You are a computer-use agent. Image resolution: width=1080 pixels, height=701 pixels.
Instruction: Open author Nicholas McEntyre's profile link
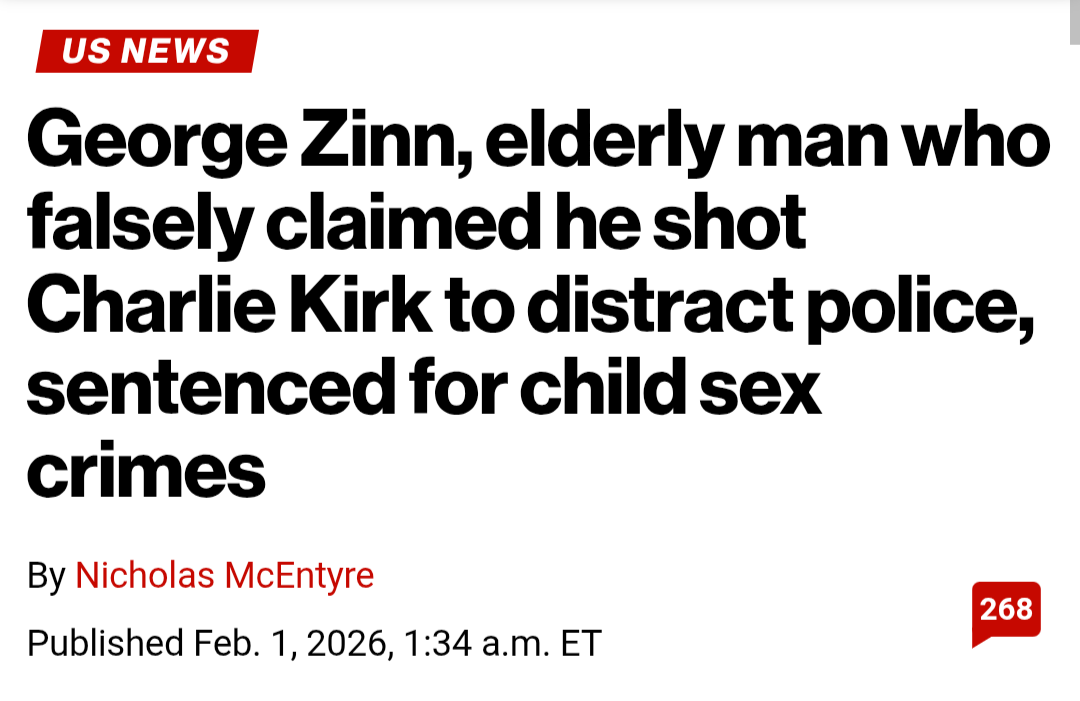(224, 576)
